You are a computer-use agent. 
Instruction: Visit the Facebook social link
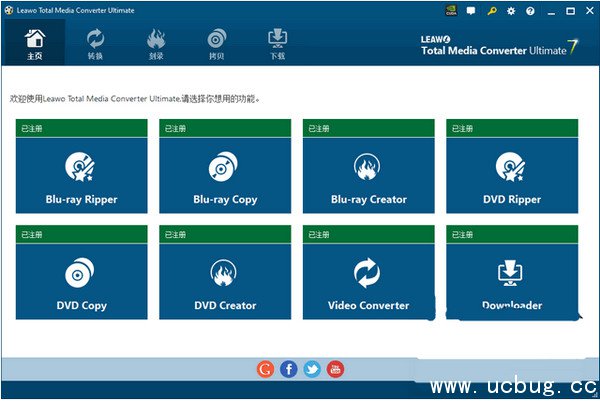tap(288, 369)
